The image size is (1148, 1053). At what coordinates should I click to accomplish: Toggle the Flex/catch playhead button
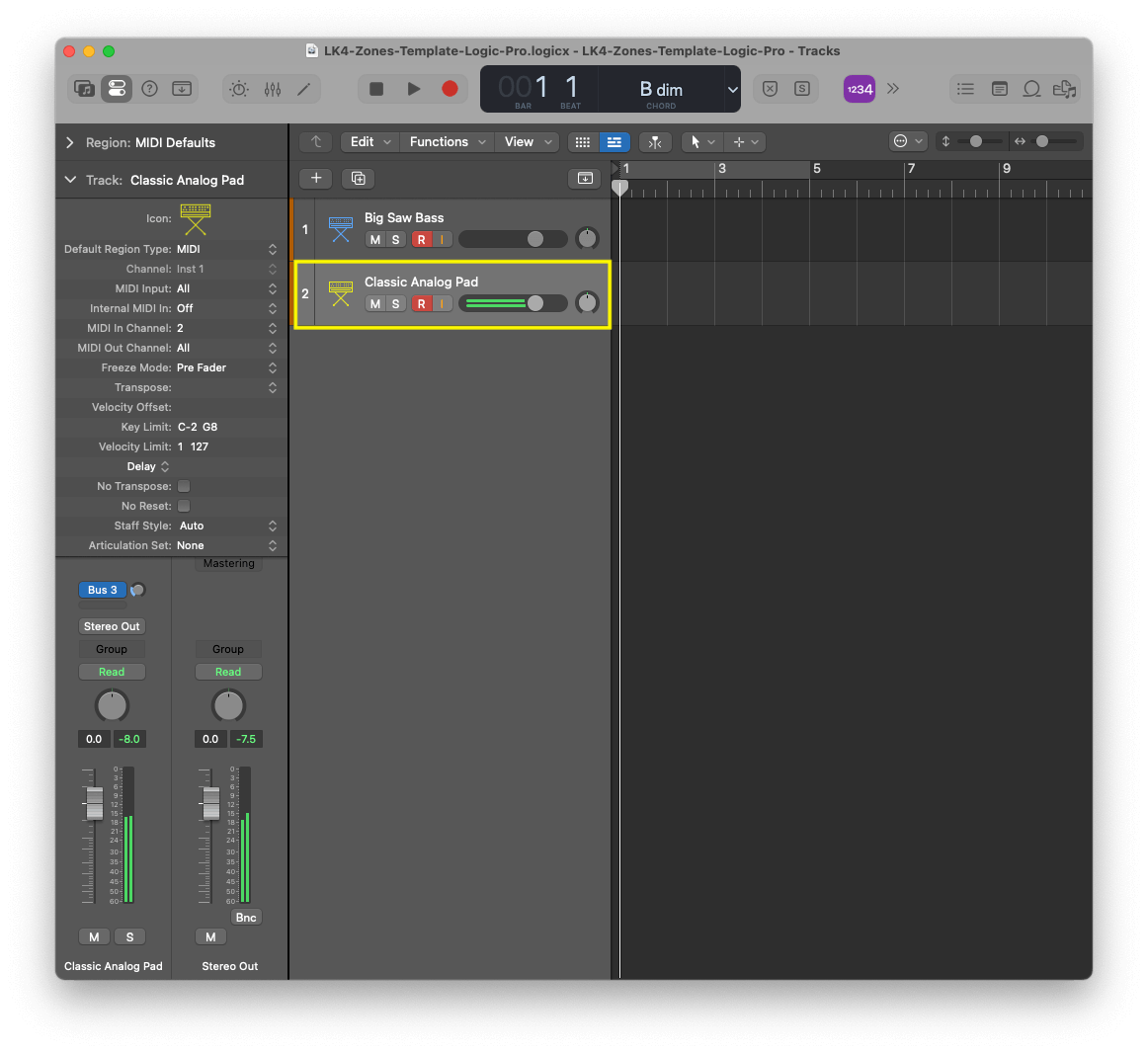click(x=655, y=142)
